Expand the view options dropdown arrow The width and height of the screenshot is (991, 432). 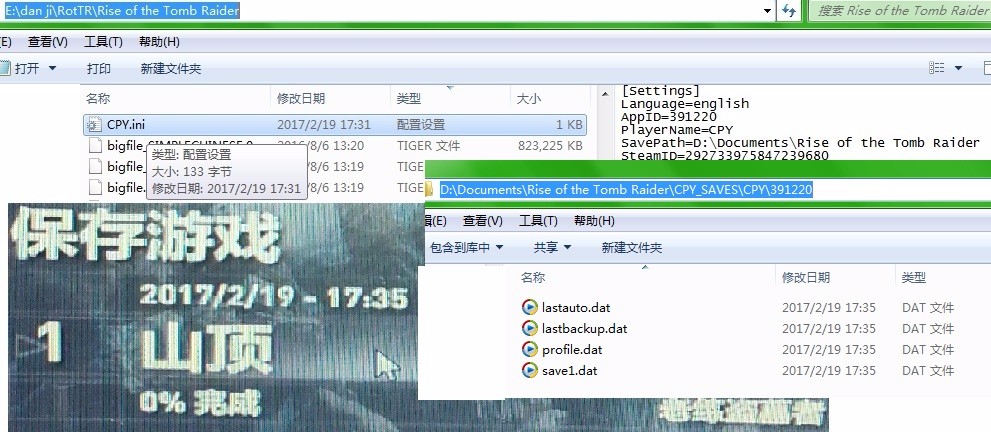coord(959,68)
